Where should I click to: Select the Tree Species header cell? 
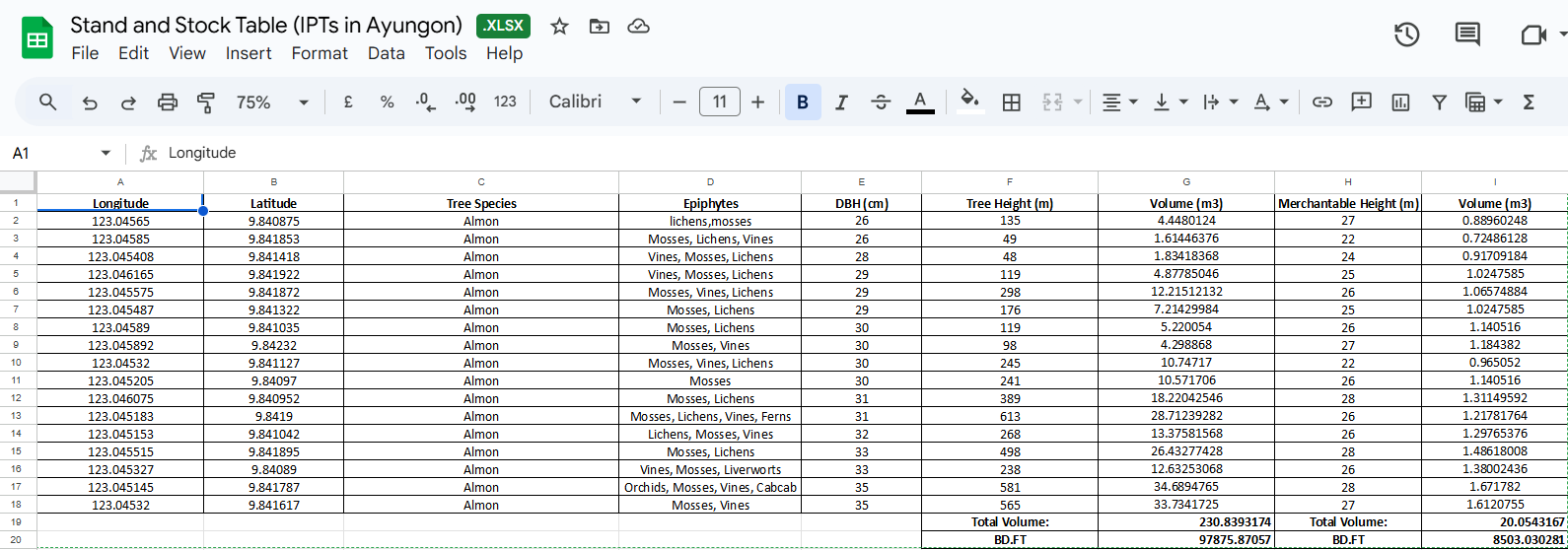coord(481,203)
